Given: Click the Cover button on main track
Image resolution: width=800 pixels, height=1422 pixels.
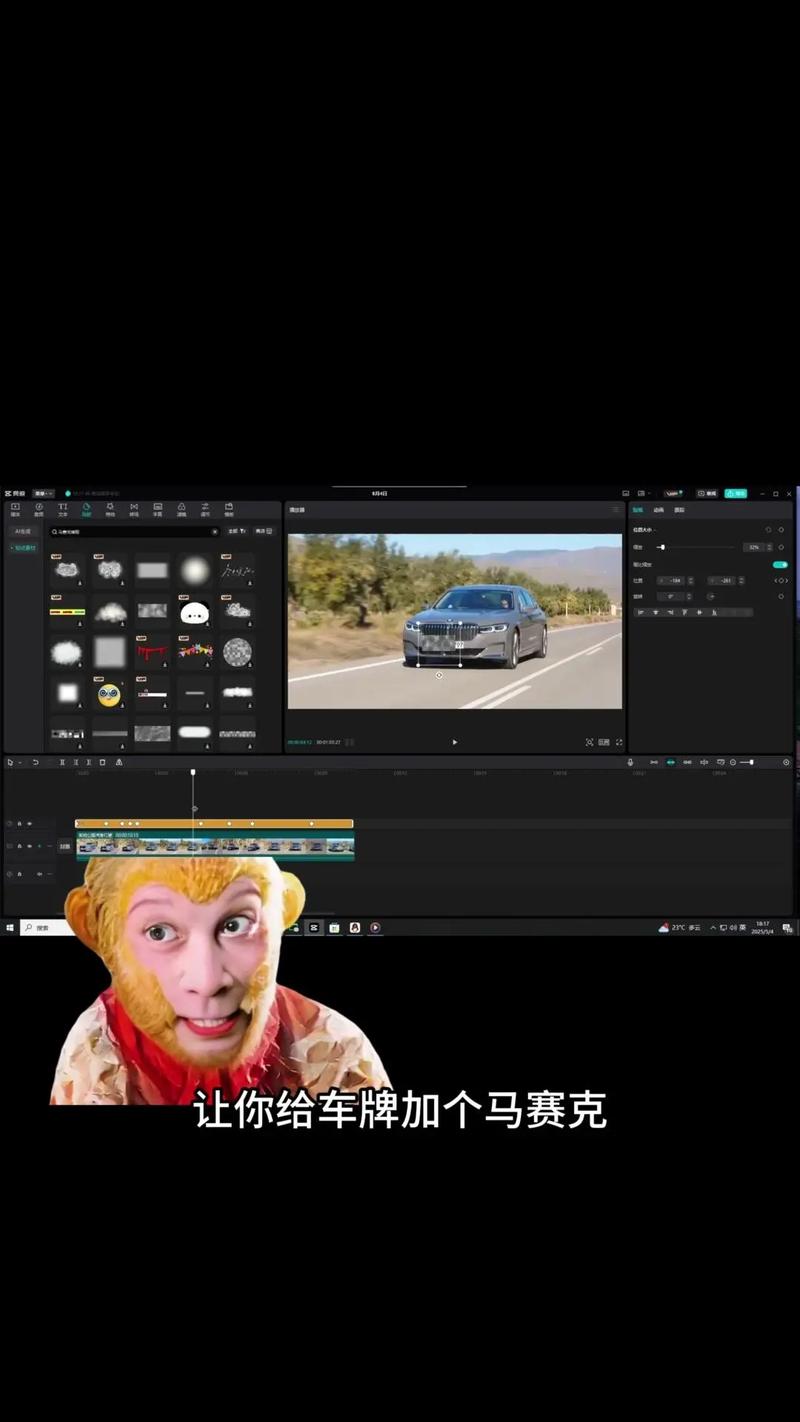Looking at the screenshot, I should point(64,846).
